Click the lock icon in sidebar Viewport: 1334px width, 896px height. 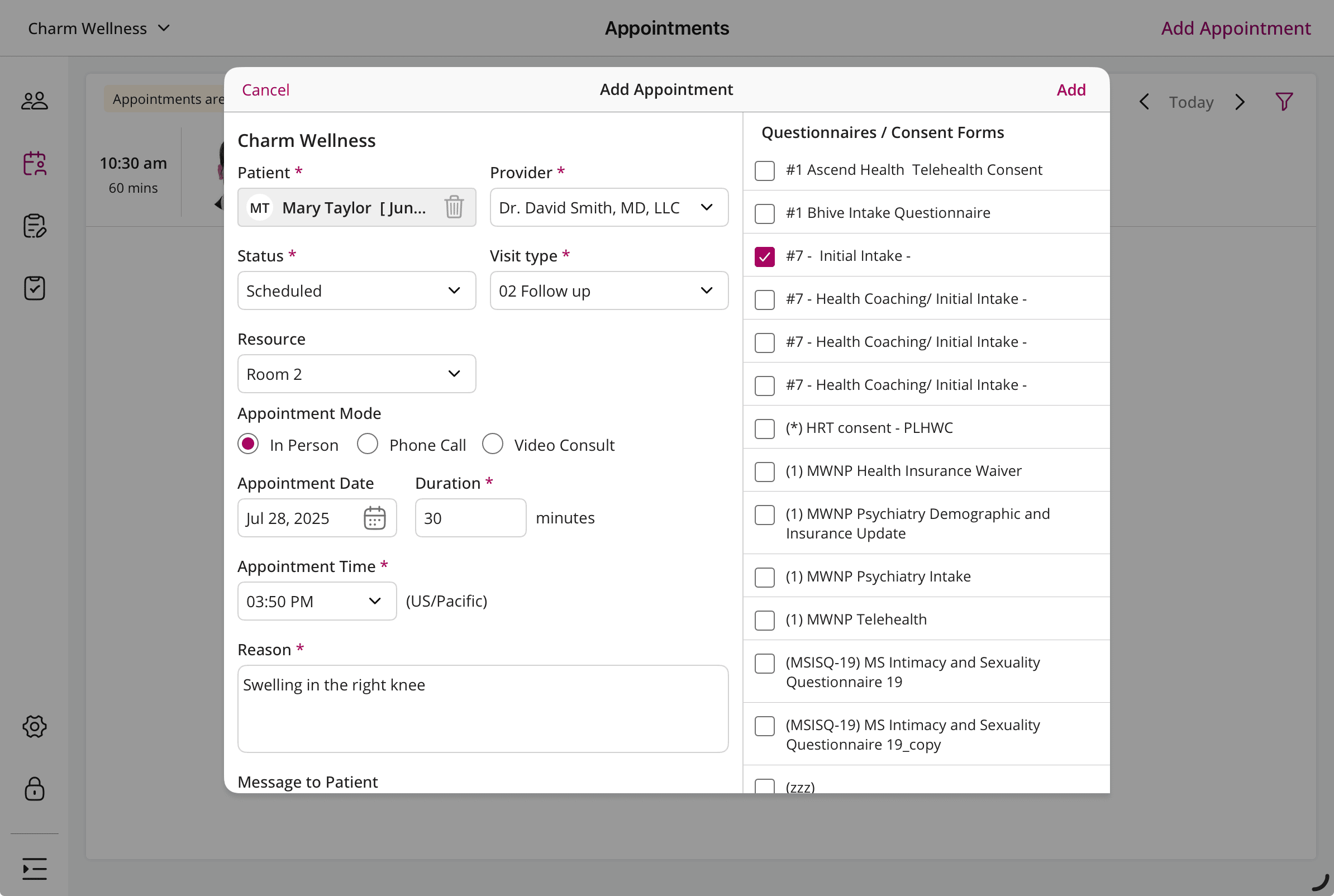point(34,789)
